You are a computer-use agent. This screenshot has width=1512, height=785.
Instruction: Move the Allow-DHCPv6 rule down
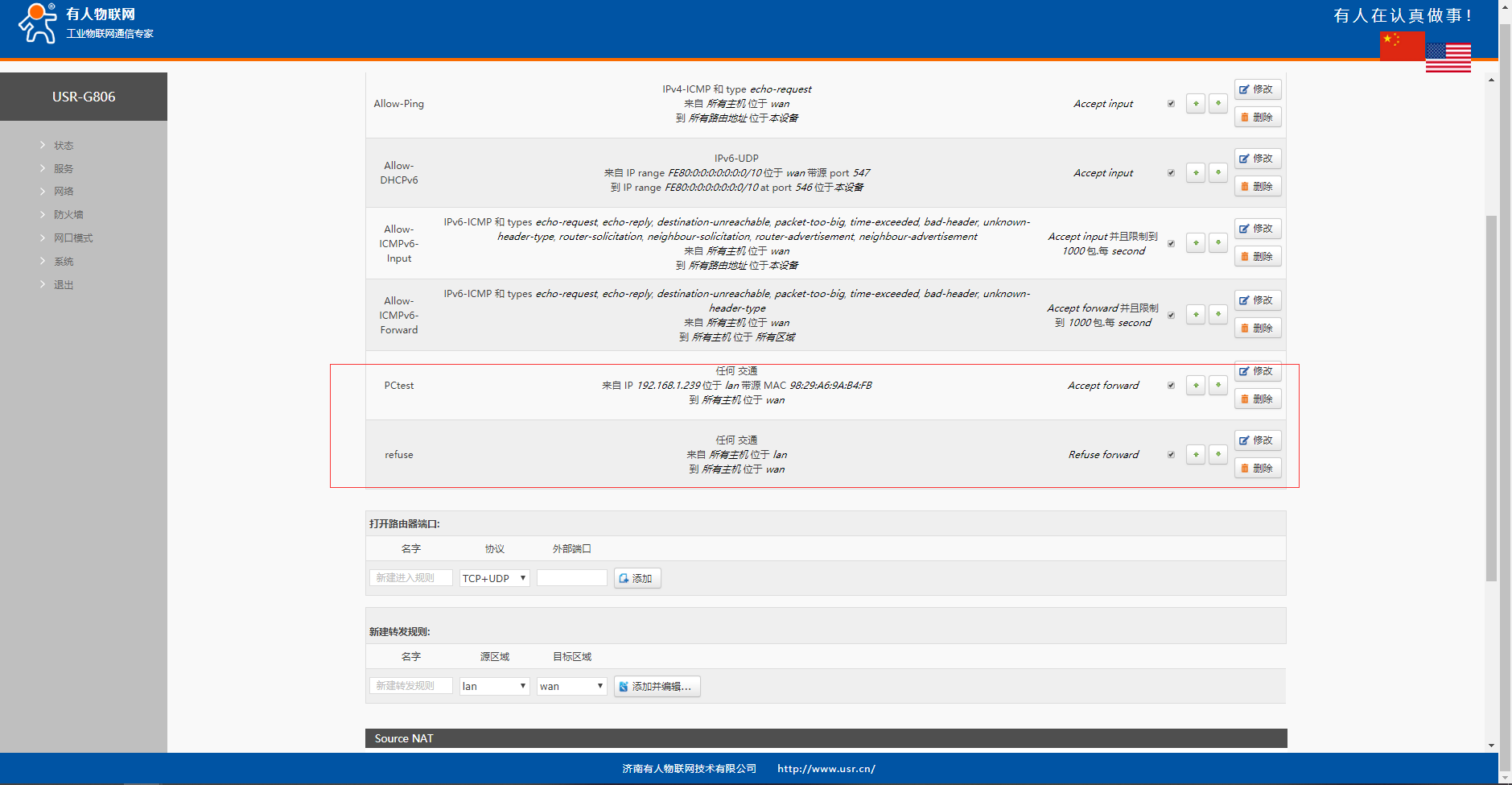(1217, 173)
